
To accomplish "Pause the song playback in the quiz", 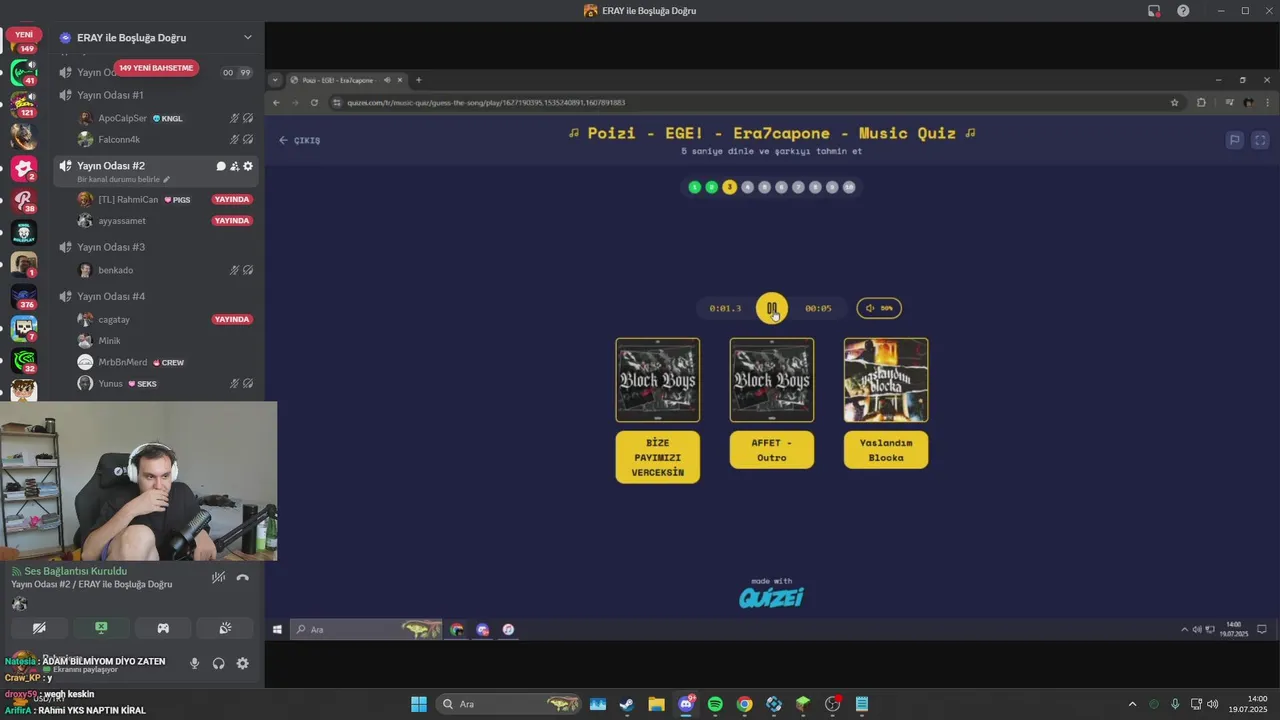I will click(771, 308).
